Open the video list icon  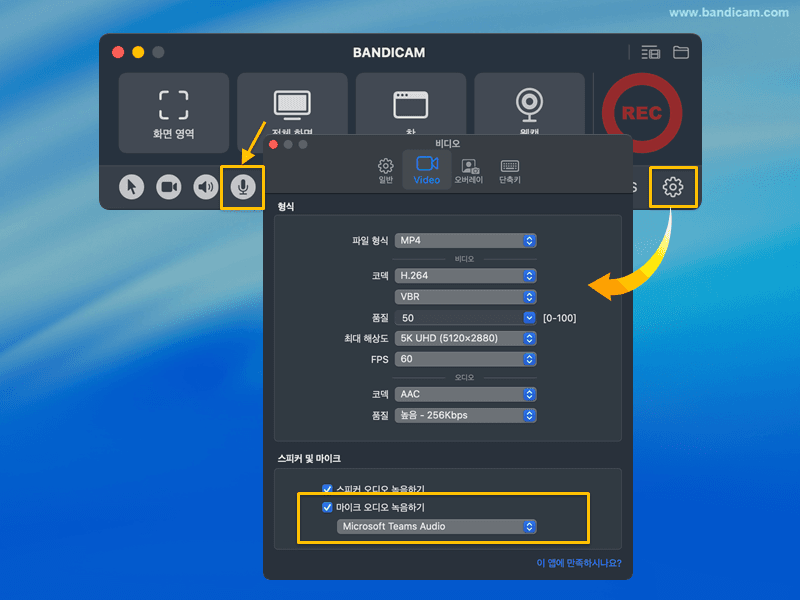coord(650,52)
